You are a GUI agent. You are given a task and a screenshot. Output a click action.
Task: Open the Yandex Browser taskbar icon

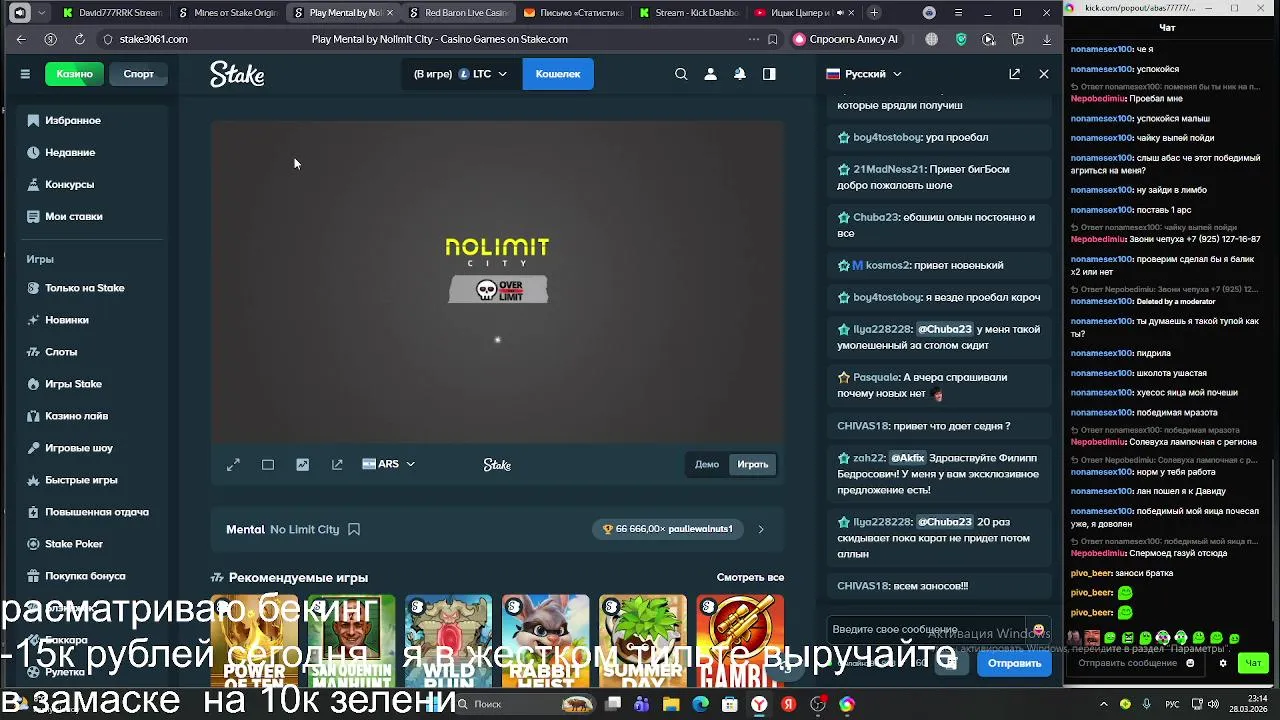[x=760, y=704]
